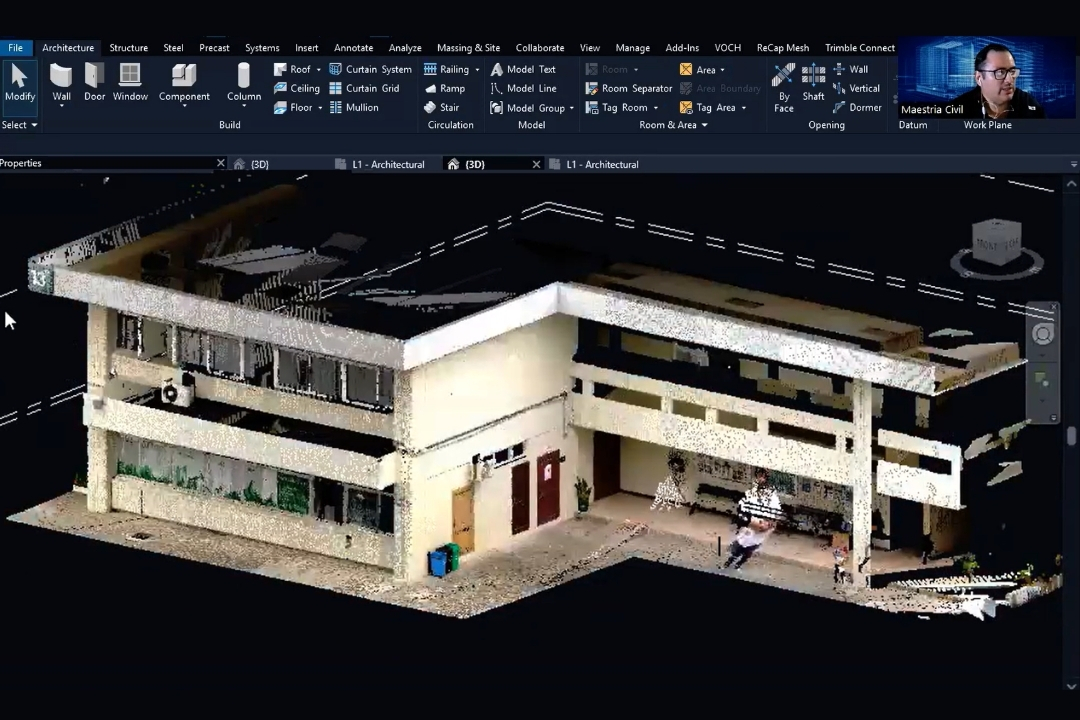This screenshot has width=1080, height=720.
Task: Close the Properties panel
Action: [221, 163]
